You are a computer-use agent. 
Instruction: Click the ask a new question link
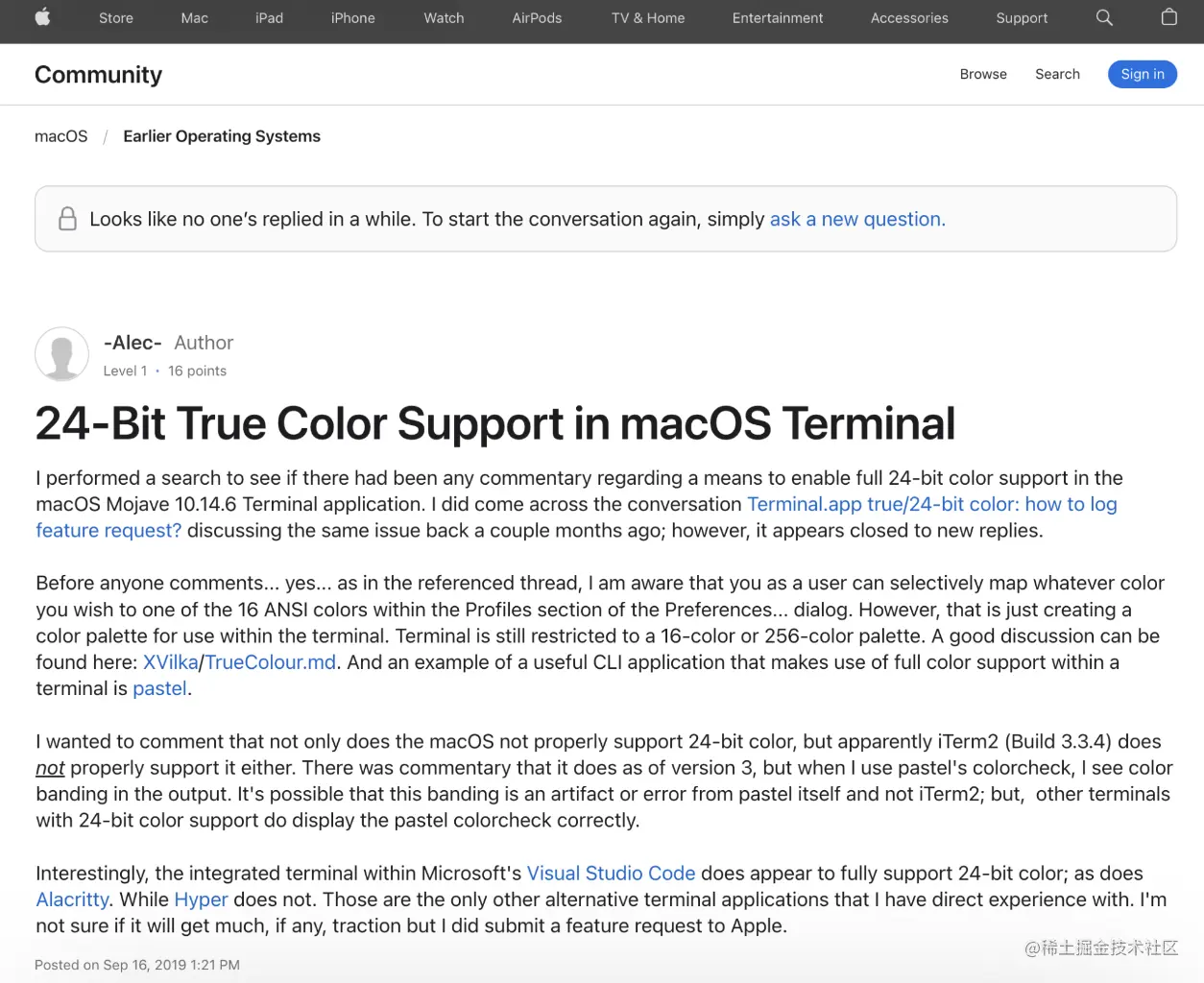[857, 219]
